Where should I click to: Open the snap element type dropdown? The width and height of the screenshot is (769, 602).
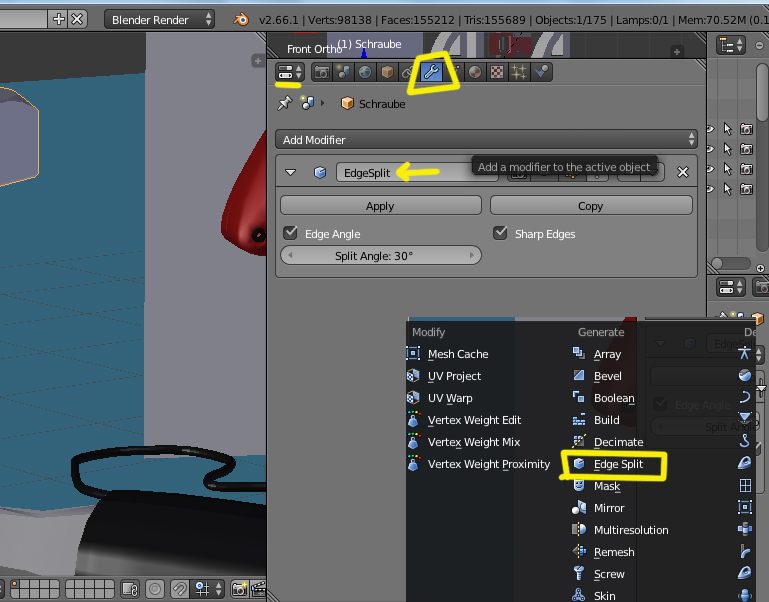(x=208, y=589)
